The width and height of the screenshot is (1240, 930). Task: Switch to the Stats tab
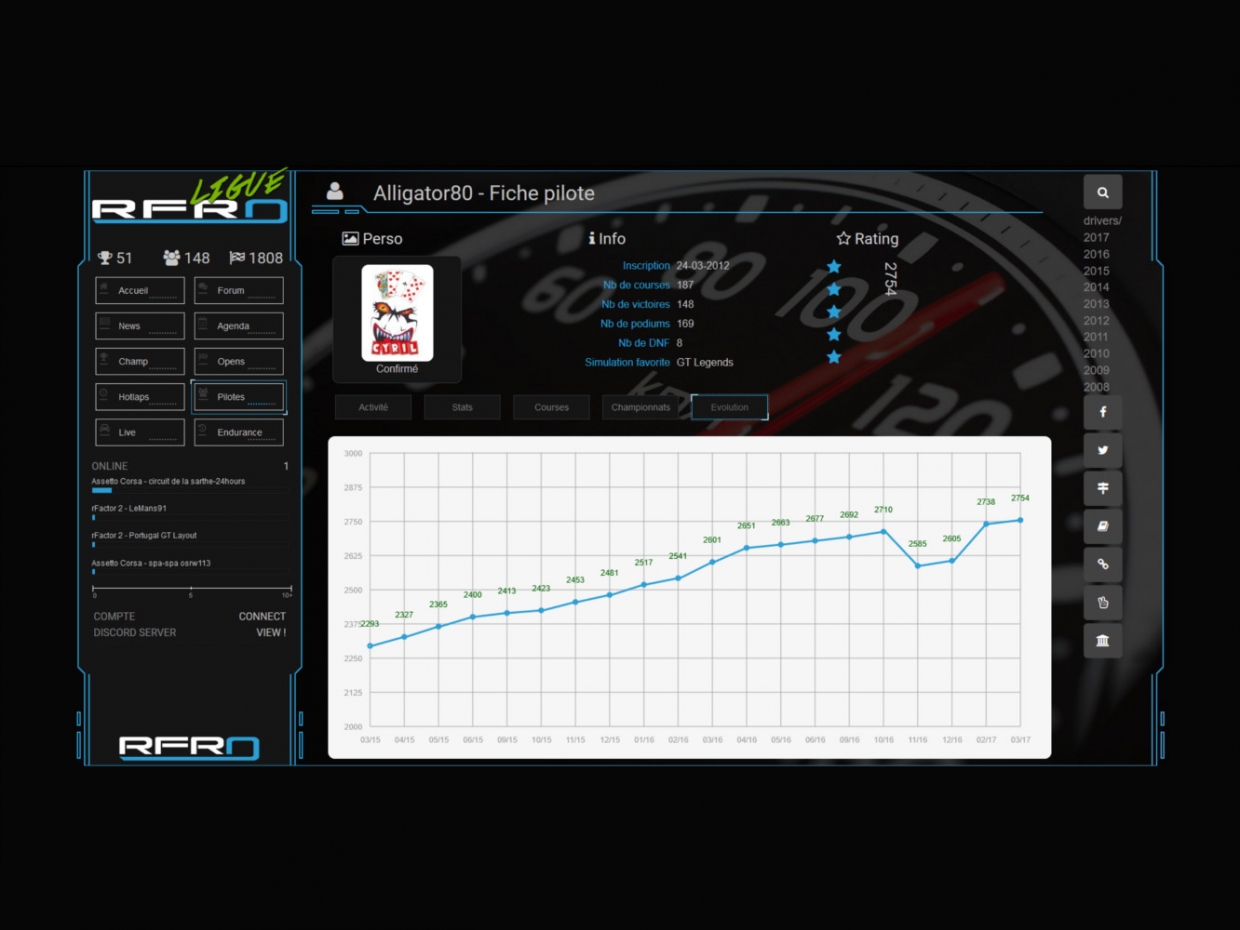(462, 408)
